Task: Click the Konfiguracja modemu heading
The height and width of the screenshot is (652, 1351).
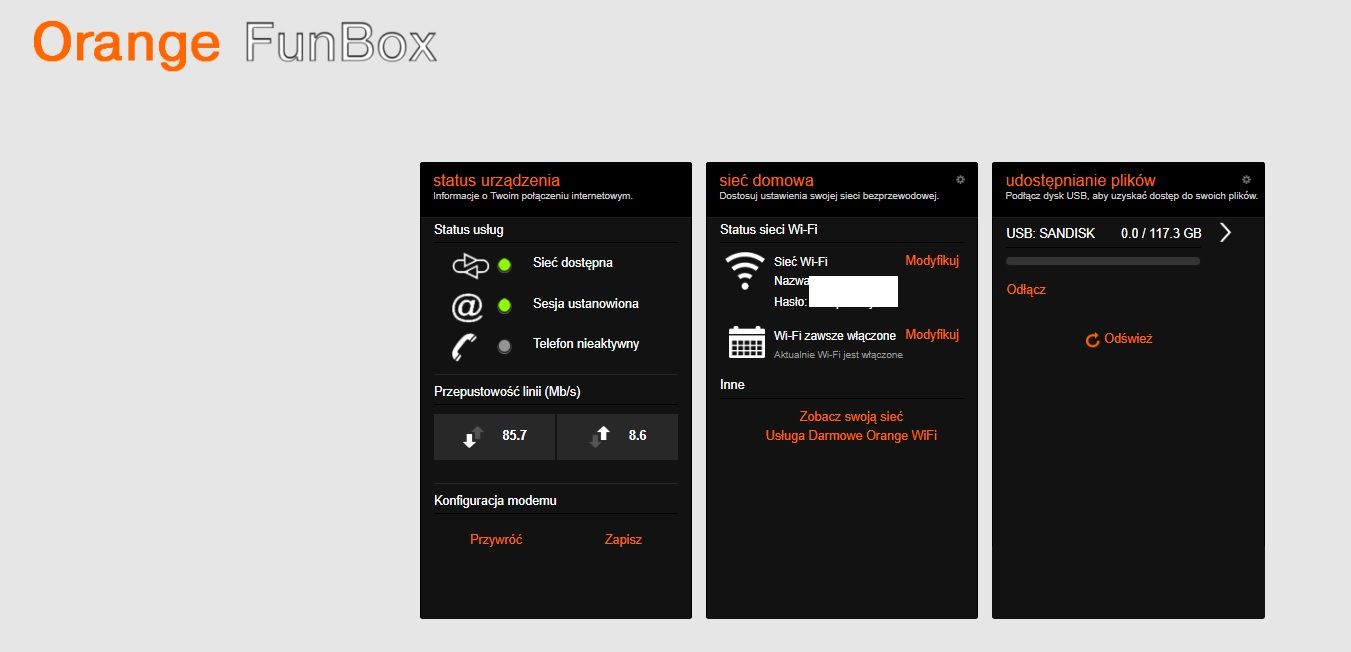Action: [495, 500]
